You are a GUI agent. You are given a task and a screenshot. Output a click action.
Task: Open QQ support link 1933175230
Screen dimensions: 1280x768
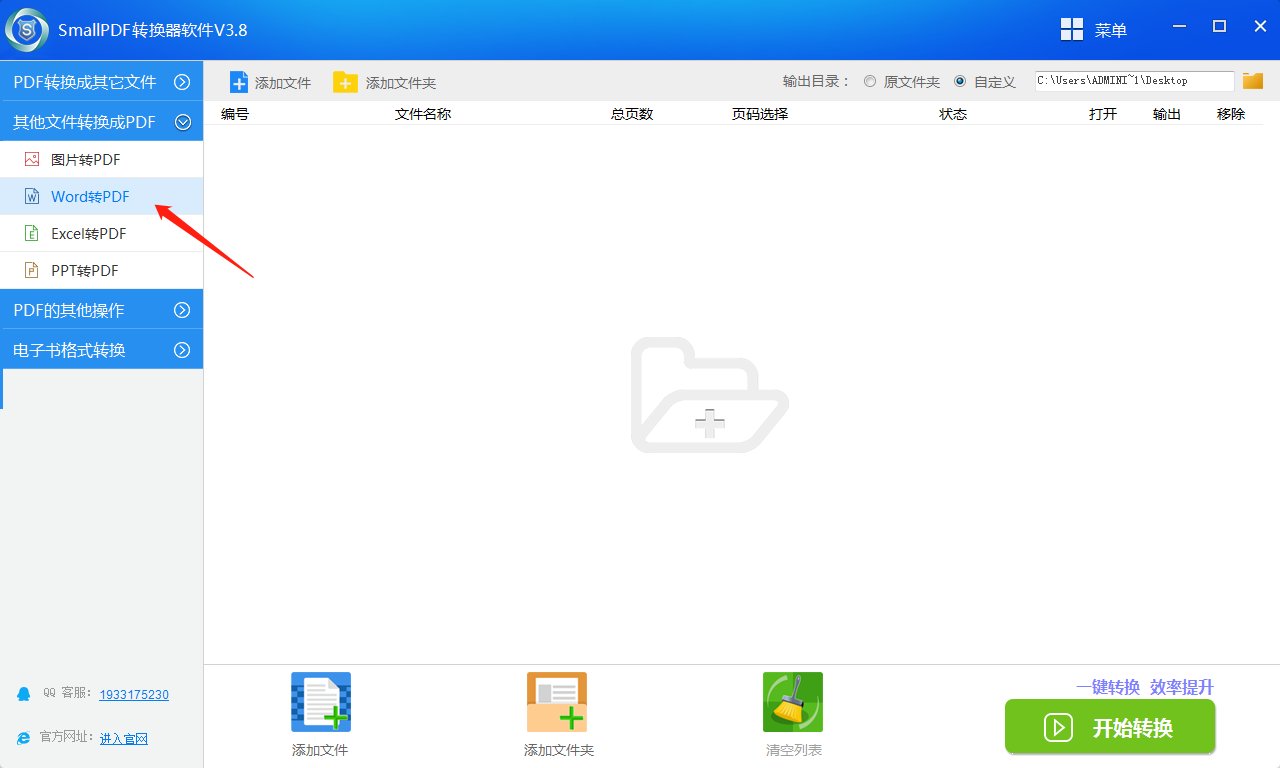134,694
